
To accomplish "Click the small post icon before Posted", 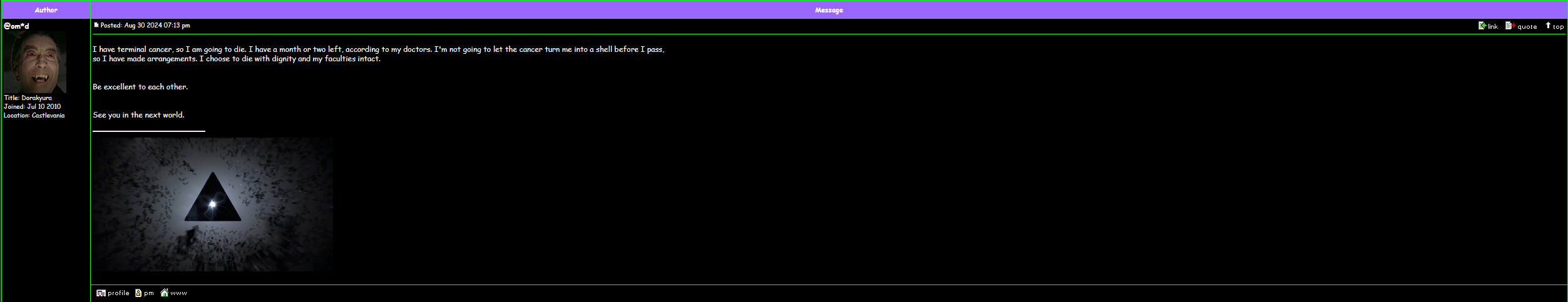I will point(96,25).
